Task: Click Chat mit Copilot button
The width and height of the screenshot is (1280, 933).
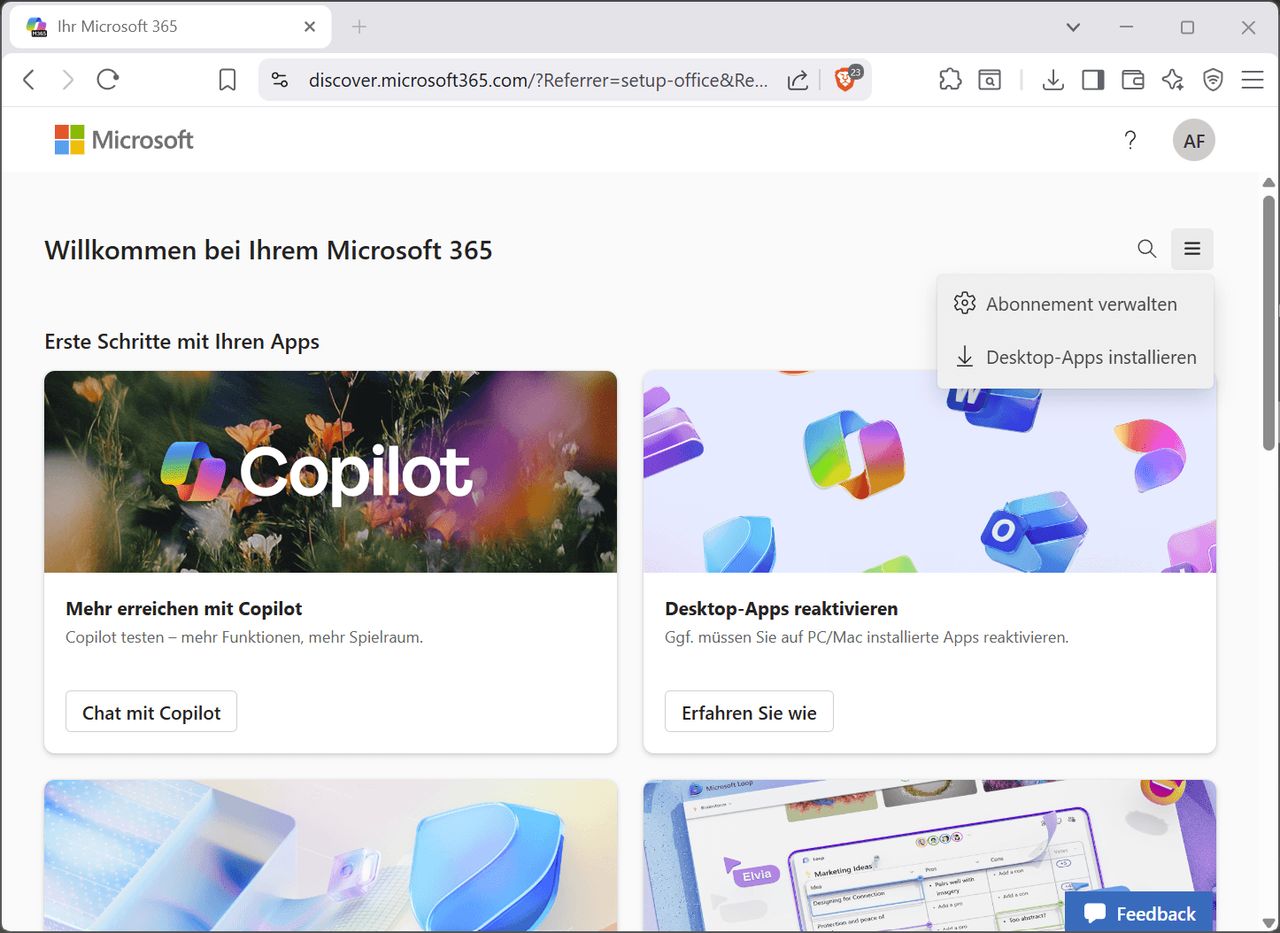Action: (151, 712)
